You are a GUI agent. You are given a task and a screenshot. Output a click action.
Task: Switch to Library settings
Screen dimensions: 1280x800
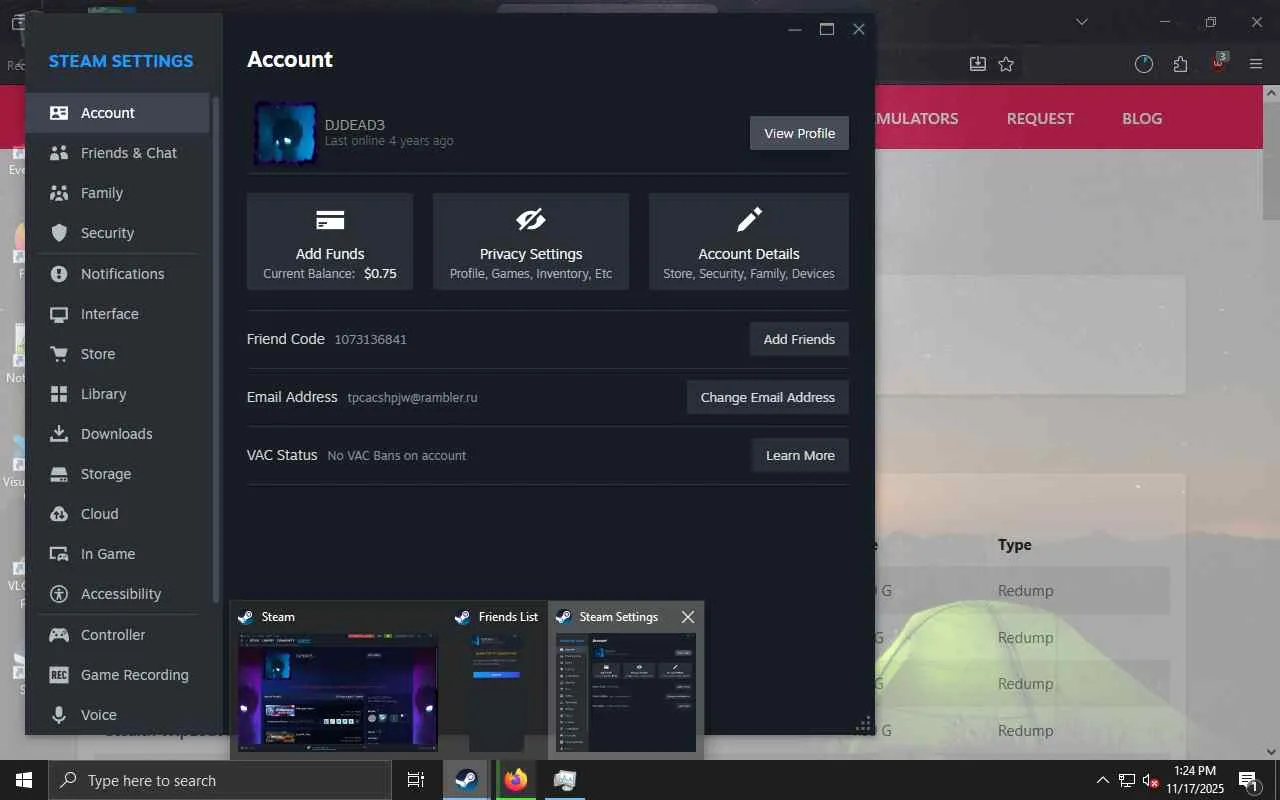click(x=118, y=394)
